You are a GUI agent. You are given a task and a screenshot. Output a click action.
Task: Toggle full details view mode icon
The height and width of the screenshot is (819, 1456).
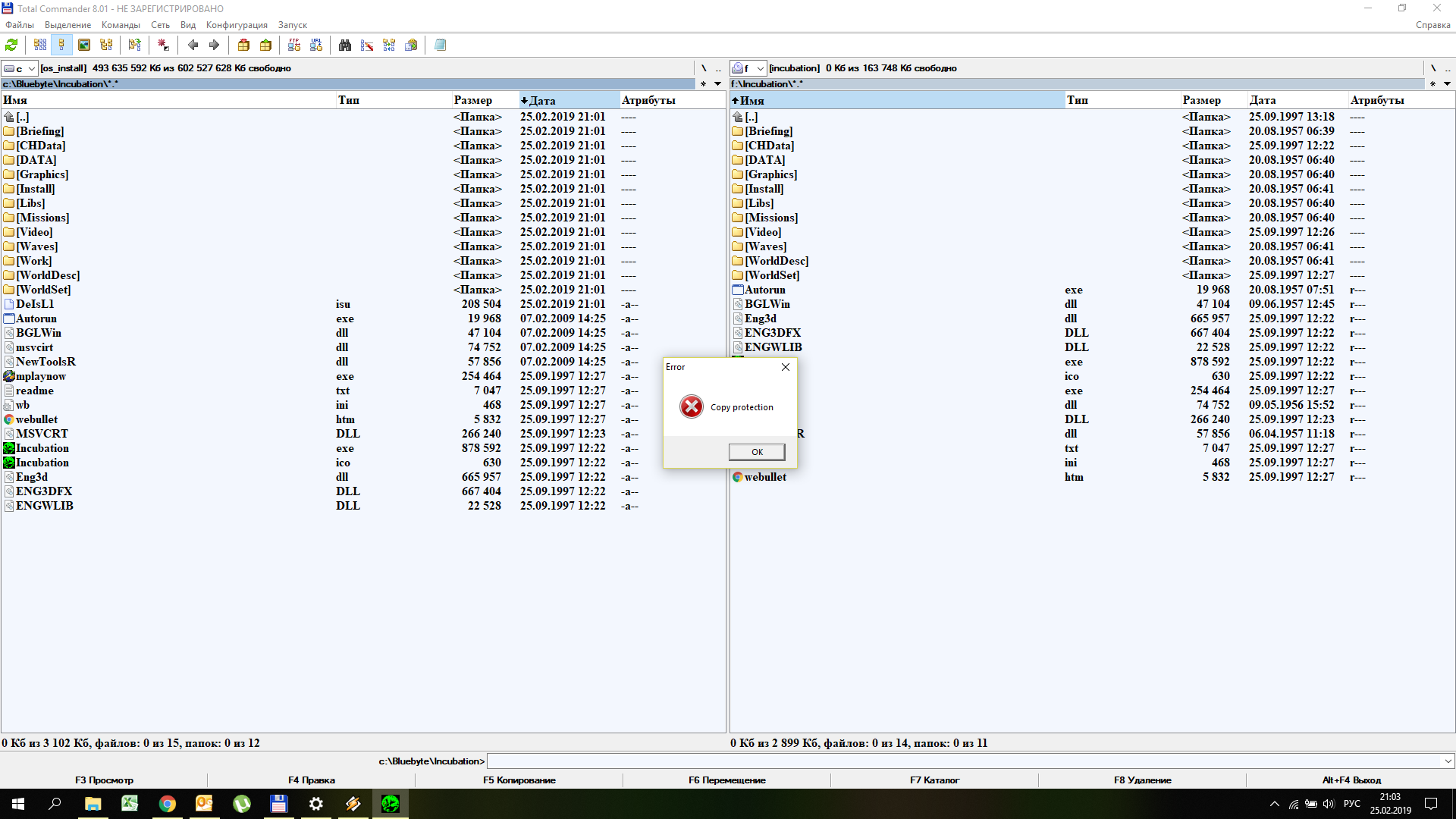tap(61, 45)
